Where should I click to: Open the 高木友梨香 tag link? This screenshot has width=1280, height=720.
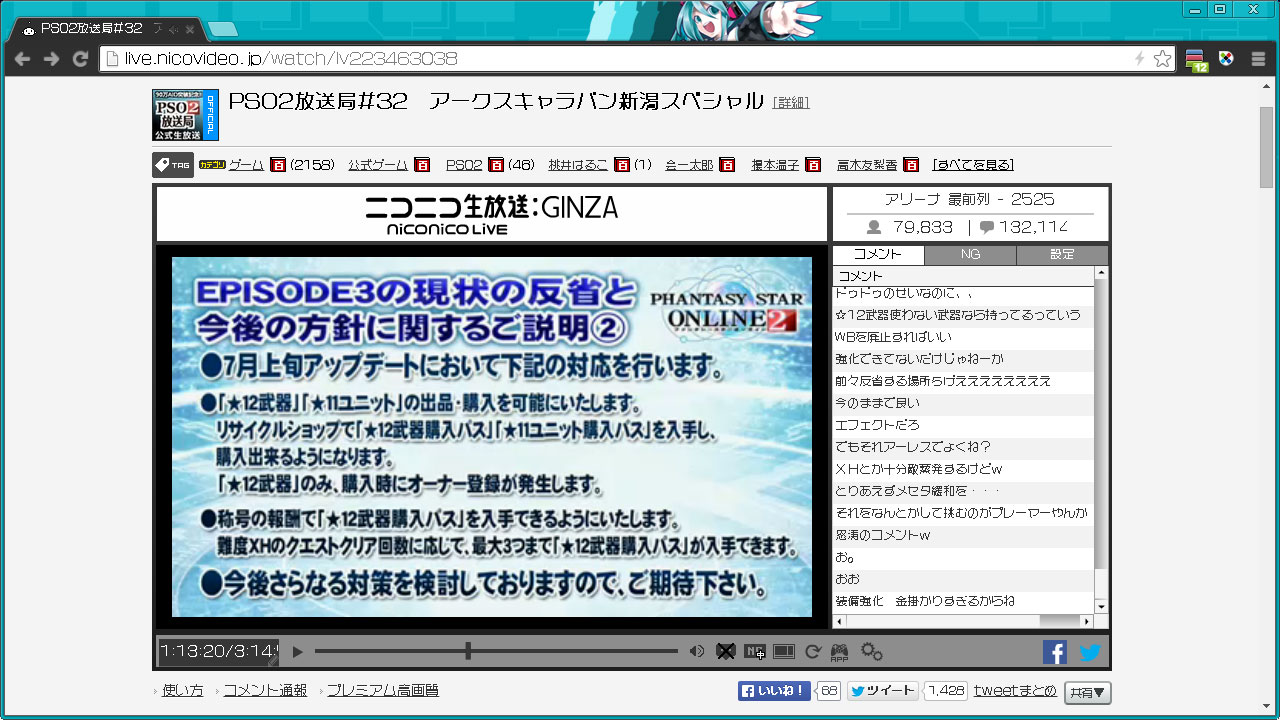pos(866,165)
